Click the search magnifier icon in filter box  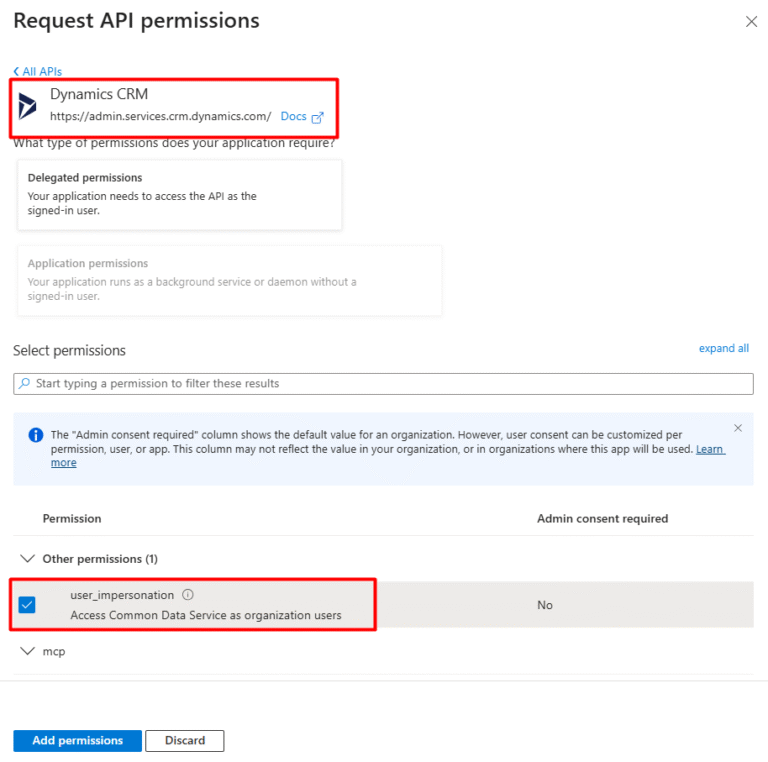pos(25,384)
